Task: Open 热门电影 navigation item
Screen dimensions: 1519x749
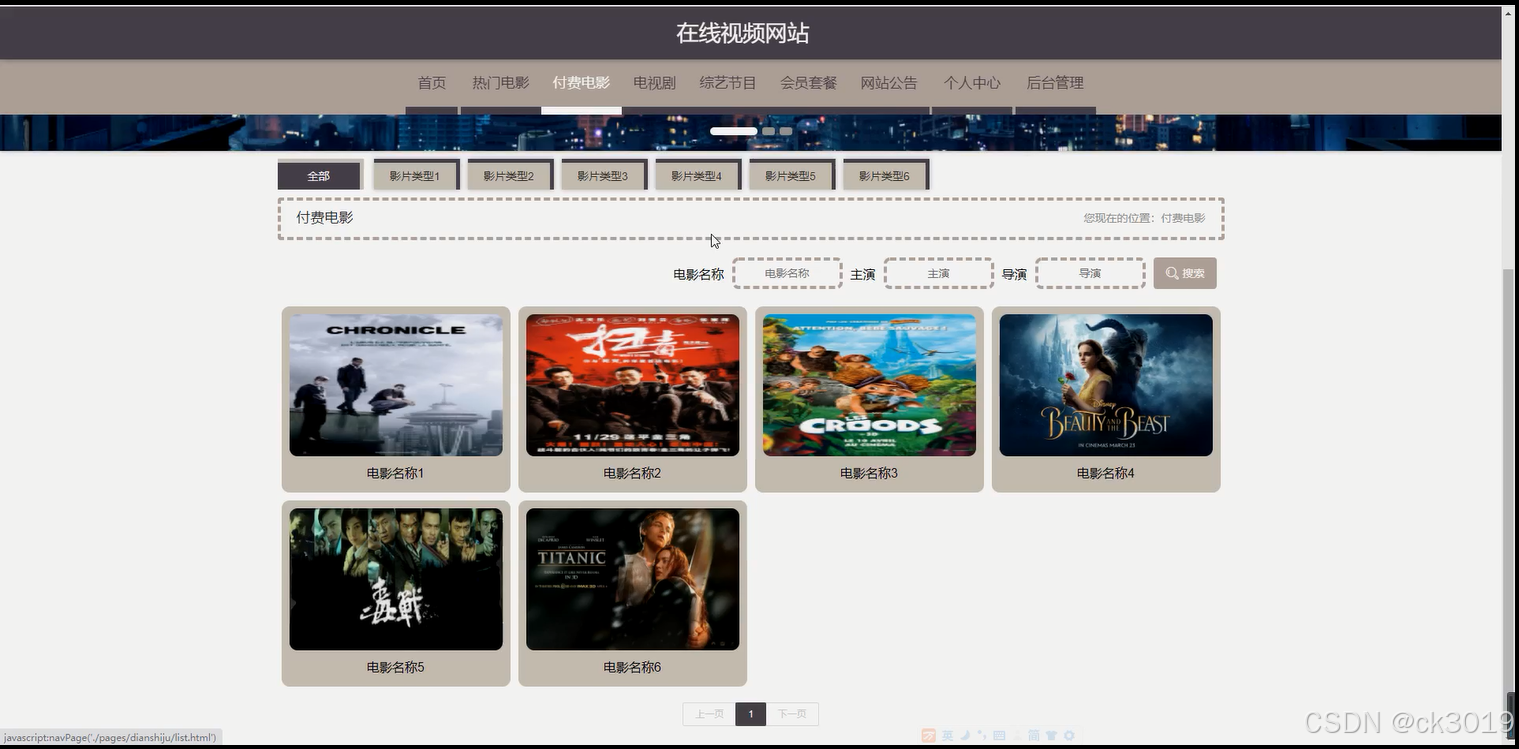Action: click(501, 83)
